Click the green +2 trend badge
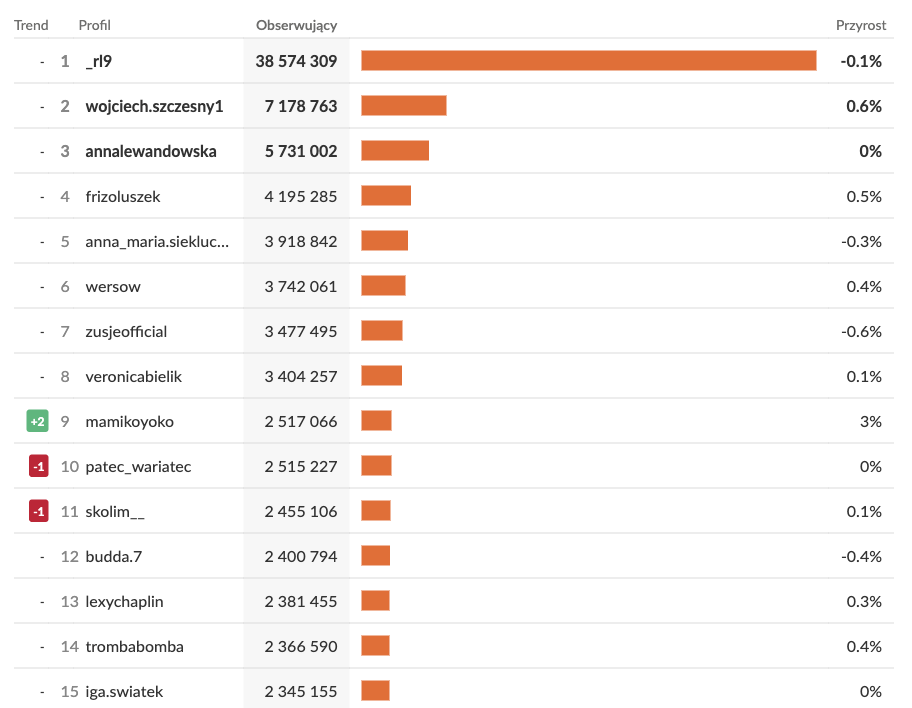This screenshot has height=708, width=912. [37, 422]
